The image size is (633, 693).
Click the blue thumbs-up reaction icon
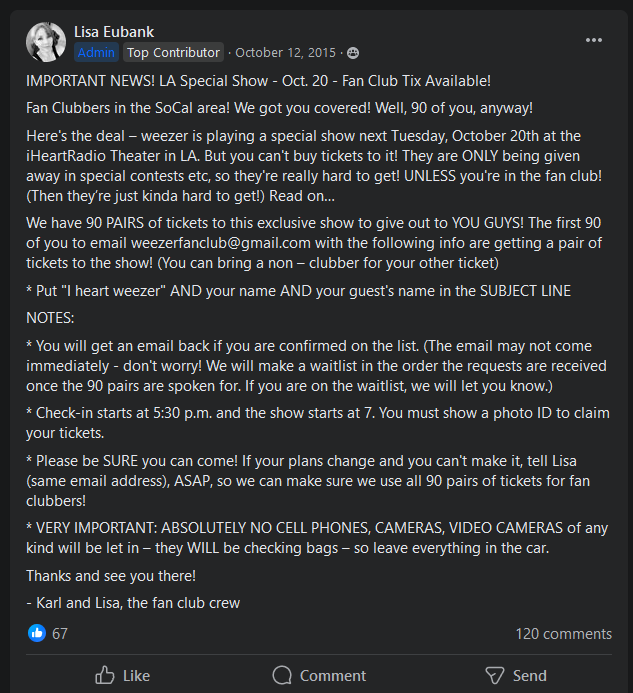point(37,633)
